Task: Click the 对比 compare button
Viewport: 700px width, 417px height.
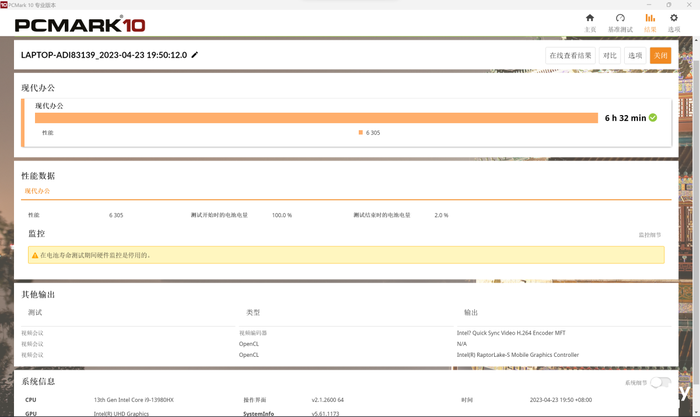Action: pos(609,55)
